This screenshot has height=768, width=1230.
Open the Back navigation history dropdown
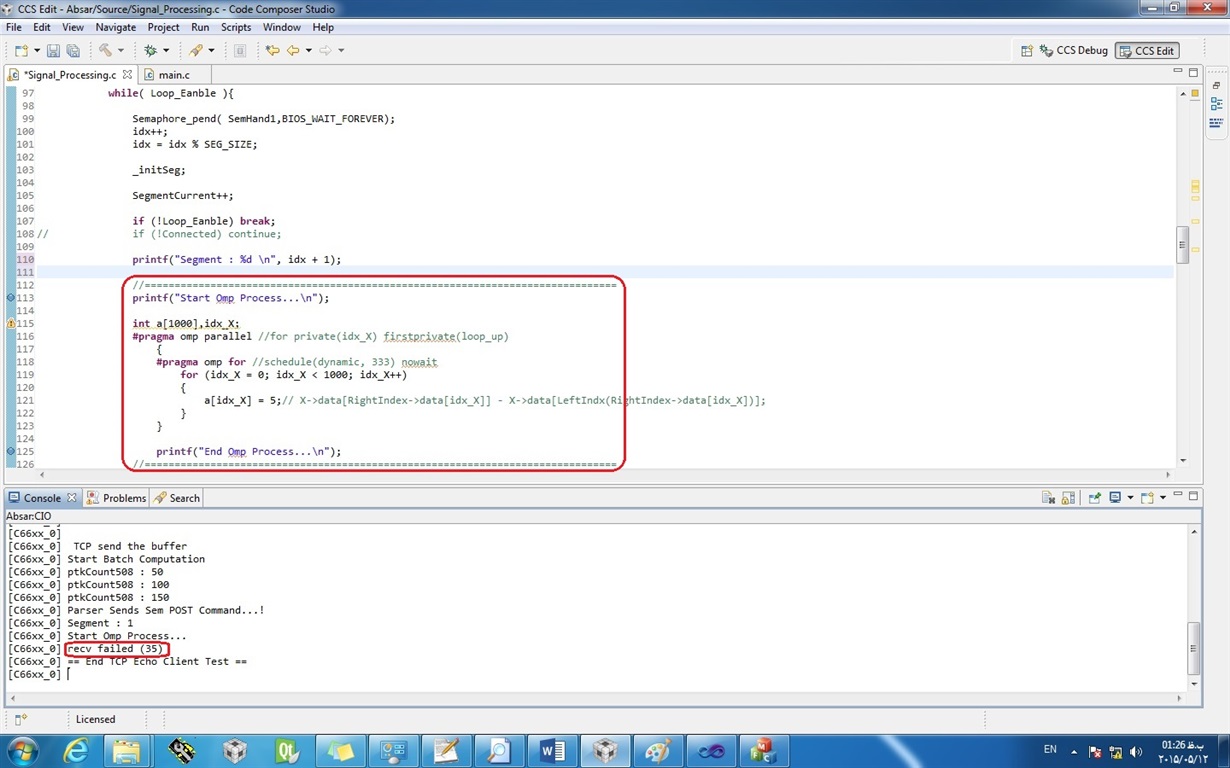pos(308,50)
